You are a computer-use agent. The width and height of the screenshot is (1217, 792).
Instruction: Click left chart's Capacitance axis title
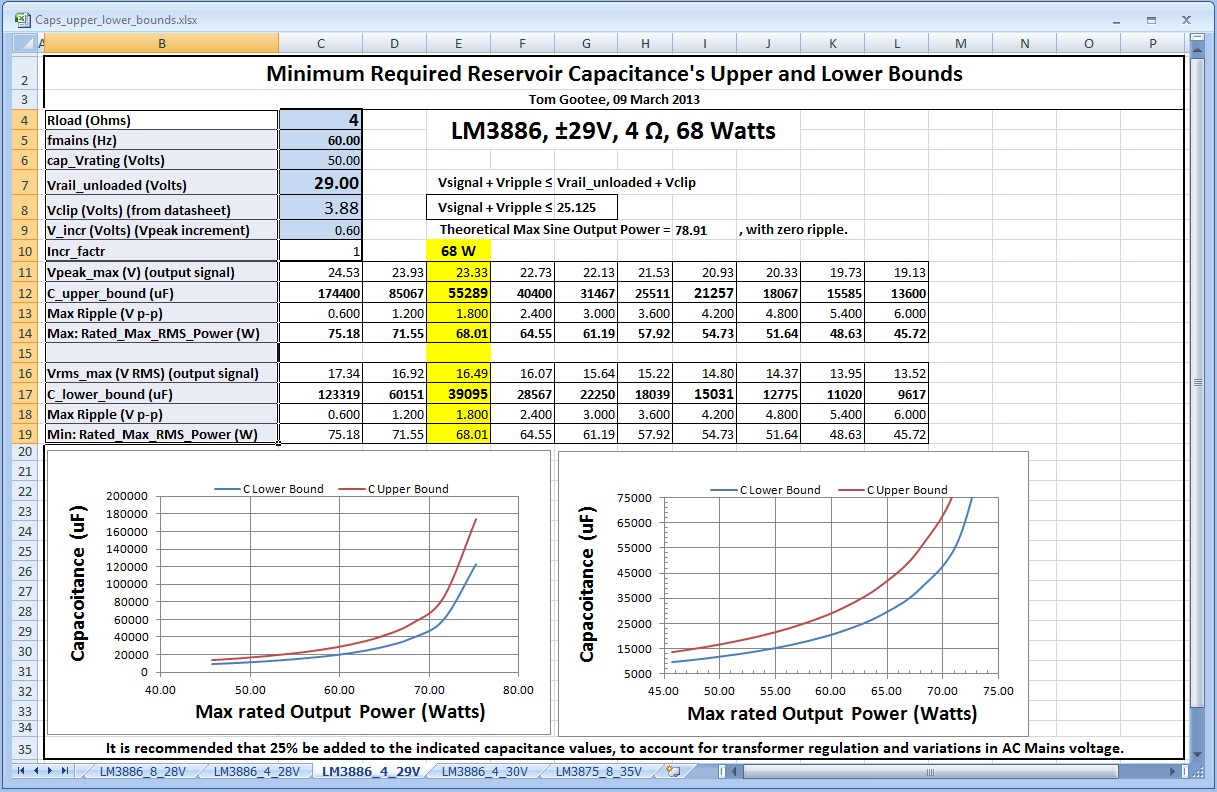point(78,581)
